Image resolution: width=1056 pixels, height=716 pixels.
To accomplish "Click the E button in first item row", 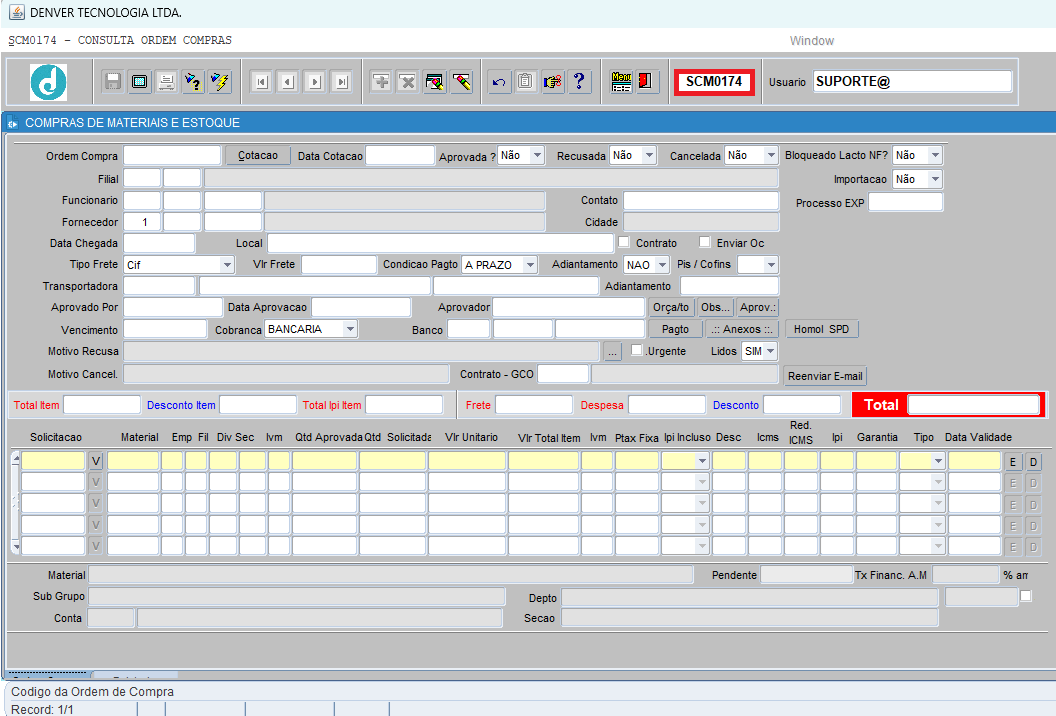I will tap(1012, 461).
